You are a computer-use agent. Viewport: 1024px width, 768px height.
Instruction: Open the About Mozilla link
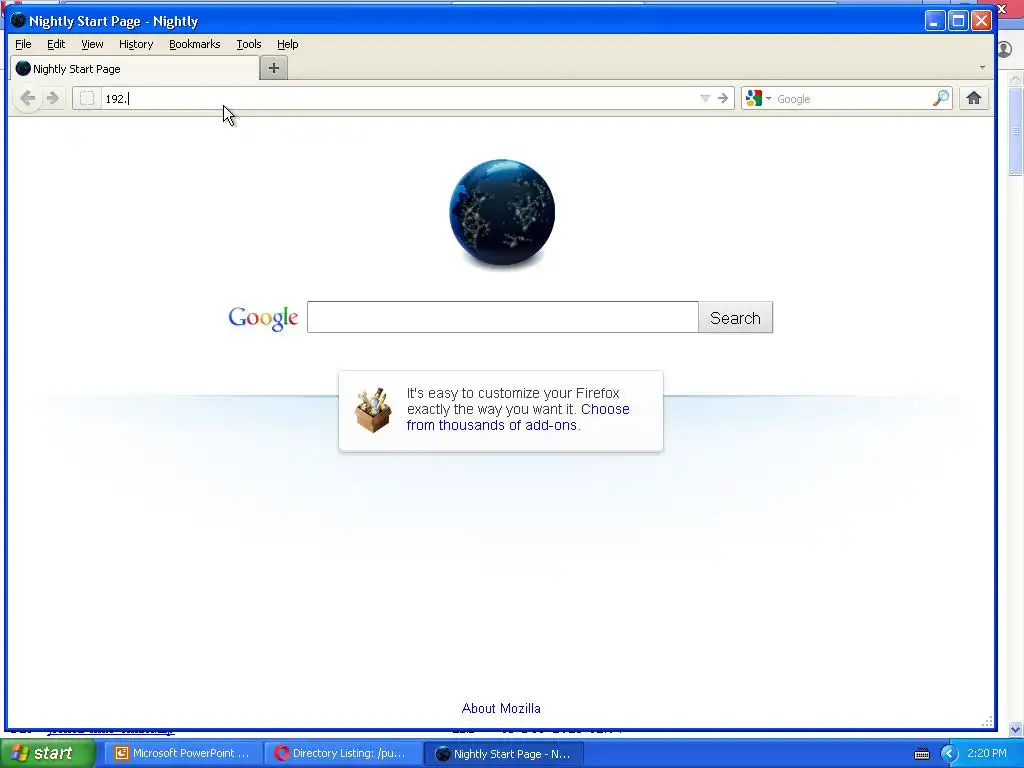pyautogui.click(x=501, y=708)
